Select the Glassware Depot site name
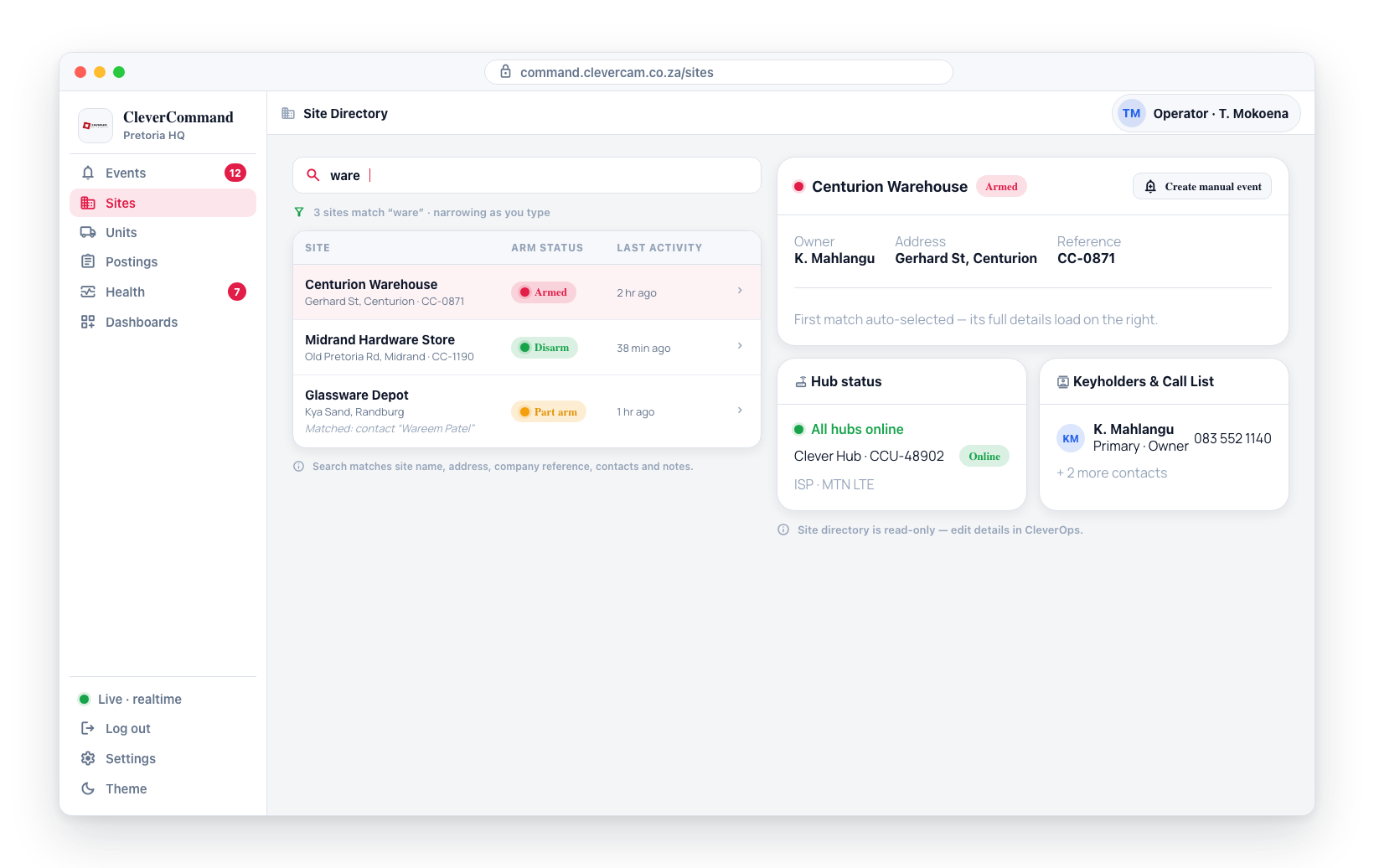The image size is (1374, 868). [x=357, y=395]
